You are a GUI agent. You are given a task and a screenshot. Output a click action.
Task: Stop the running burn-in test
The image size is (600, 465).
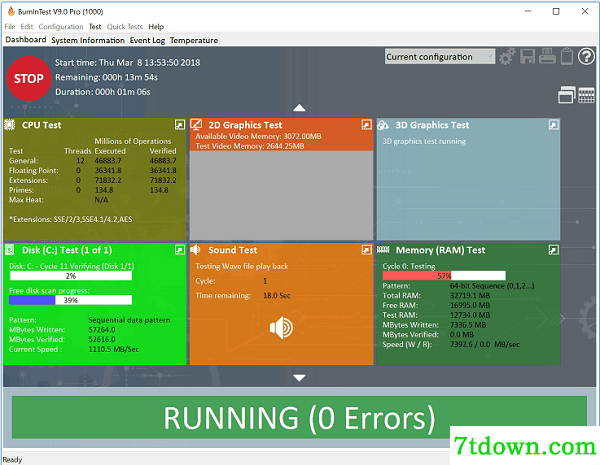pos(29,79)
